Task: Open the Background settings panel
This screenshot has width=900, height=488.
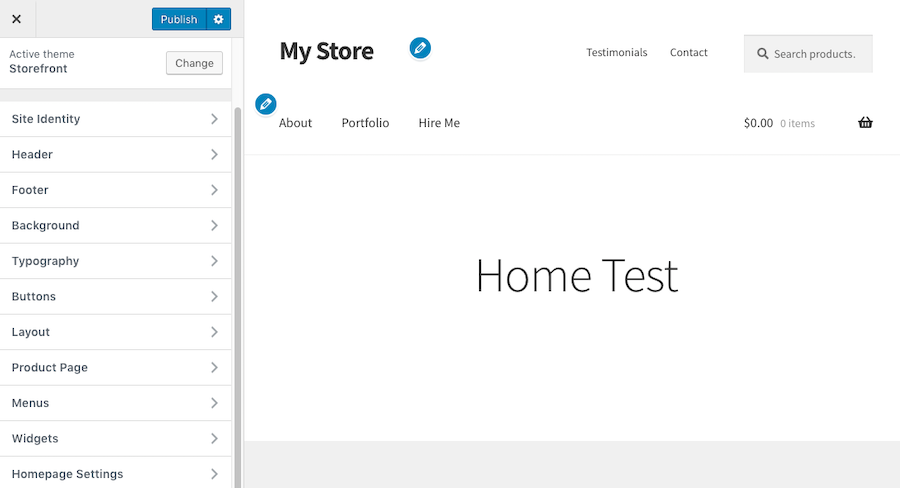Action: tap(116, 226)
